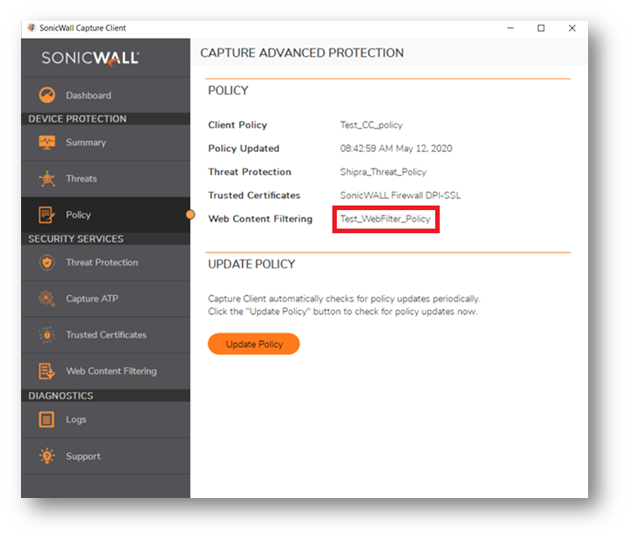
Task: Switch to Logs under Diagnostics
Action: [x=76, y=420]
